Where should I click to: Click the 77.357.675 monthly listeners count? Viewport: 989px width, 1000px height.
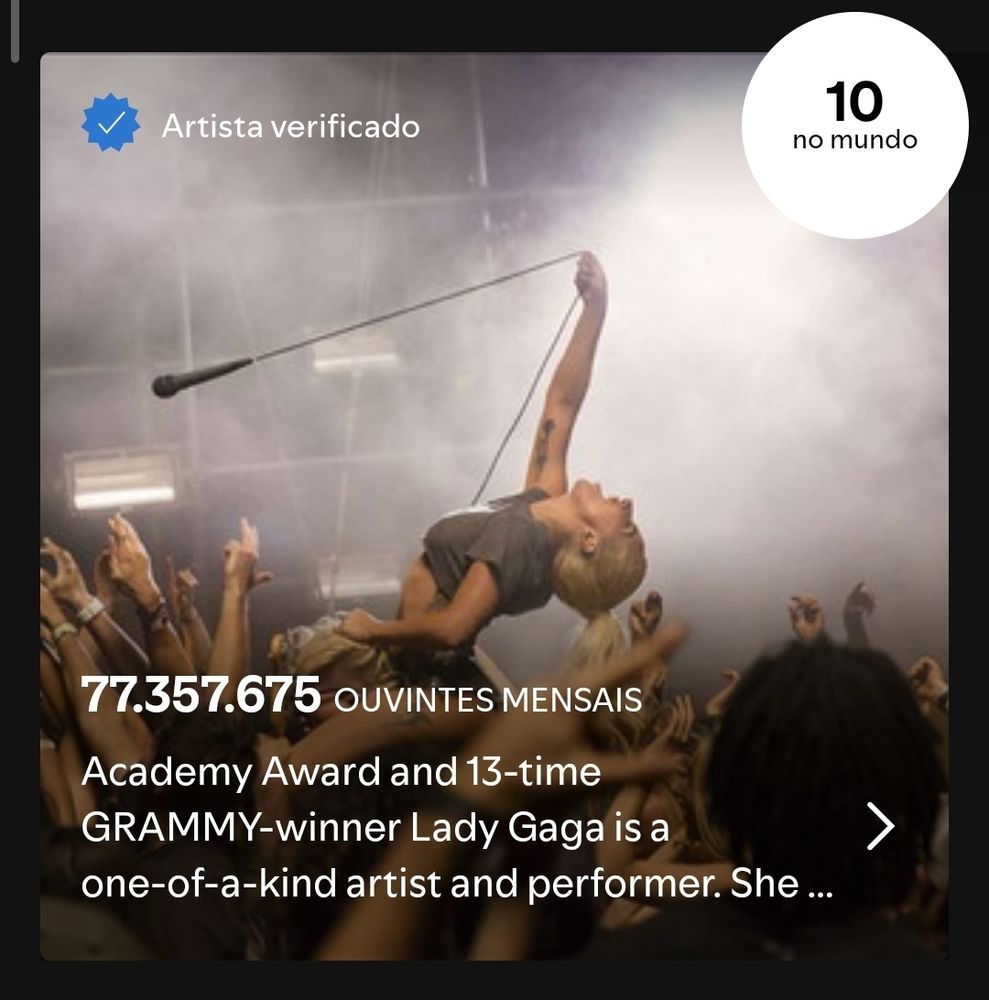(x=200, y=695)
